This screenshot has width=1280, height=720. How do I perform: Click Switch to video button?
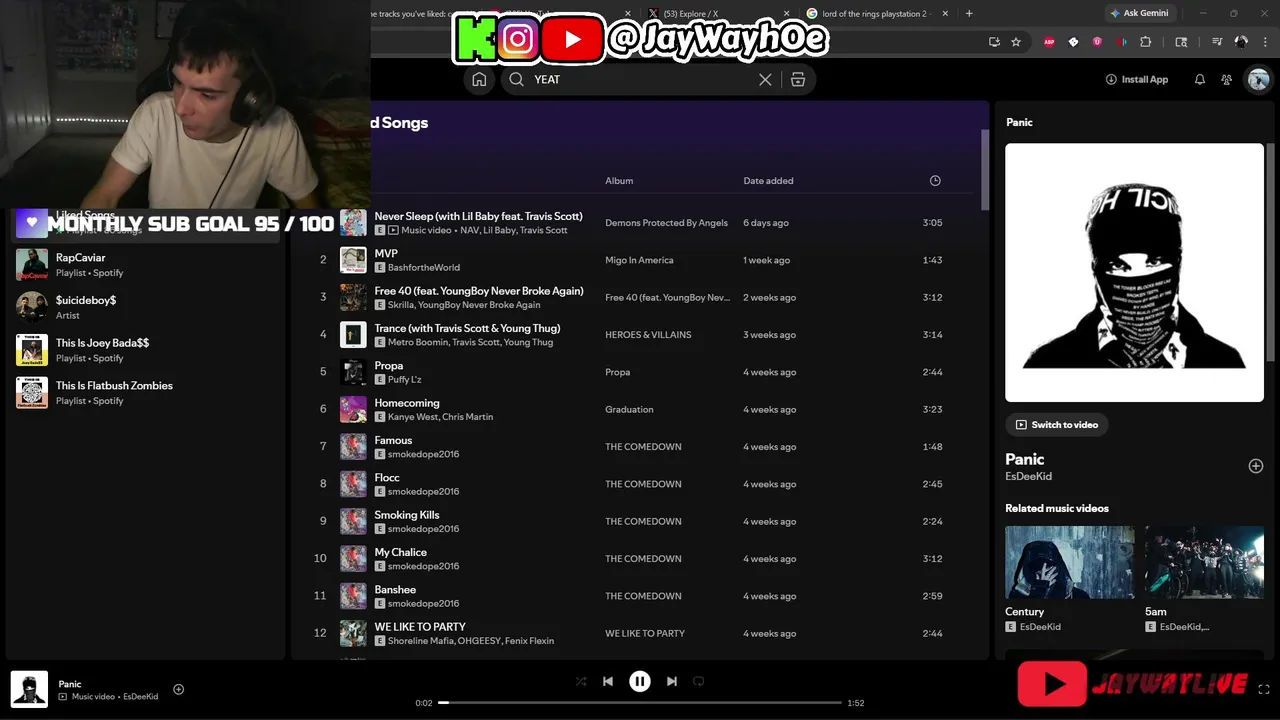coord(1056,425)
